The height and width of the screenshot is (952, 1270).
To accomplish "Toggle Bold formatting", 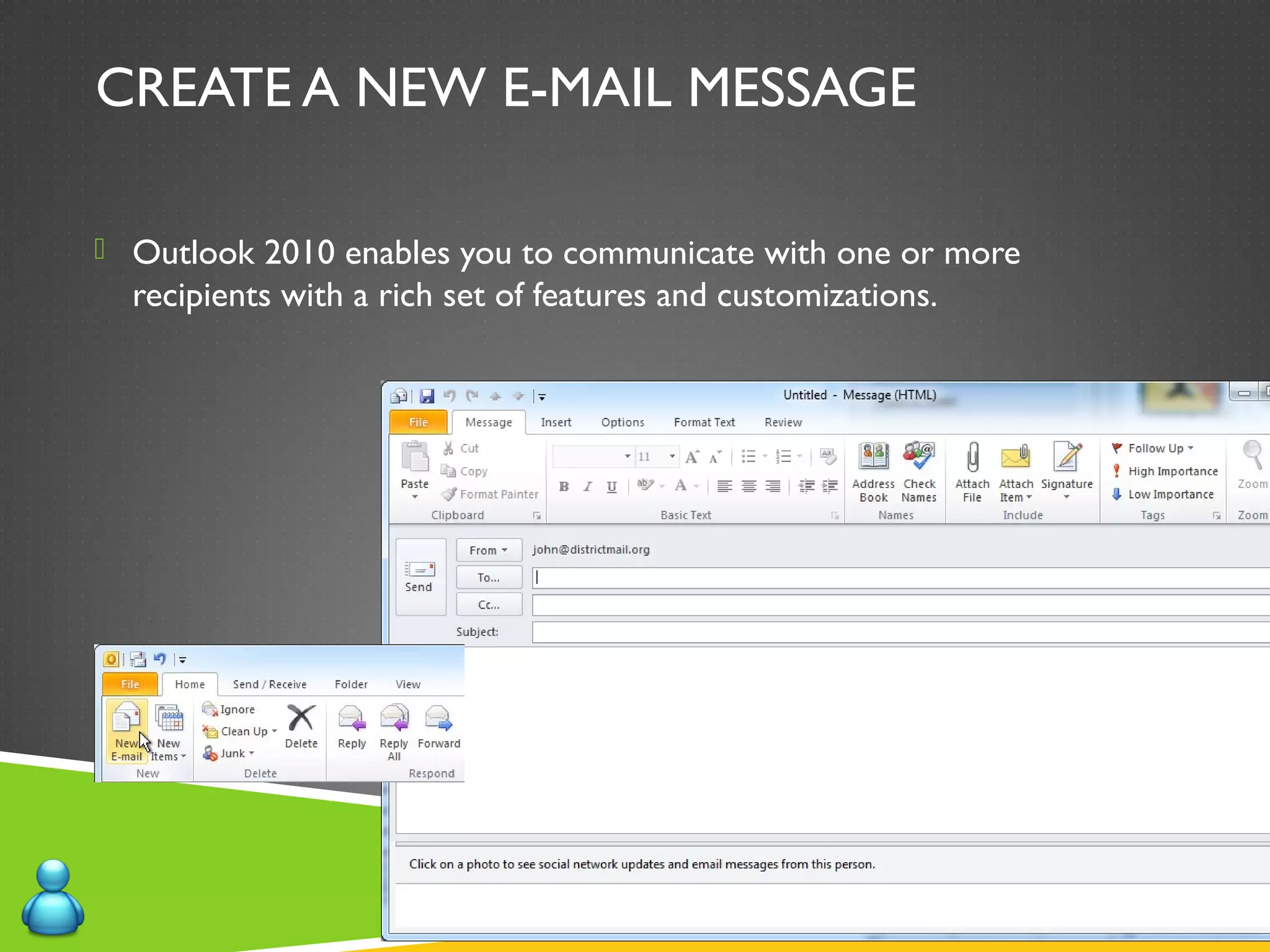I will click(x=564, y=487).
